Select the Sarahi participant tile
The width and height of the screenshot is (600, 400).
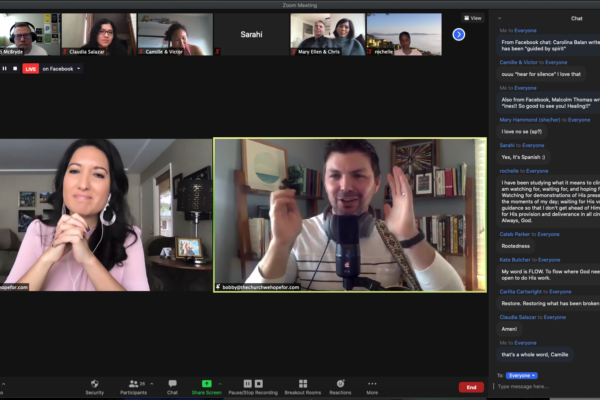[251, 34]
